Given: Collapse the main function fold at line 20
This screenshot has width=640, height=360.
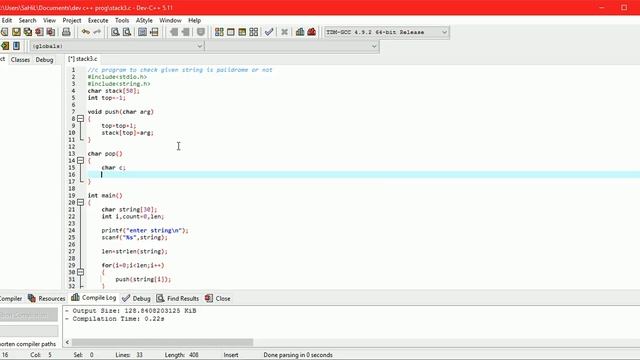Looking at the screenshot, I should [80, 202].
